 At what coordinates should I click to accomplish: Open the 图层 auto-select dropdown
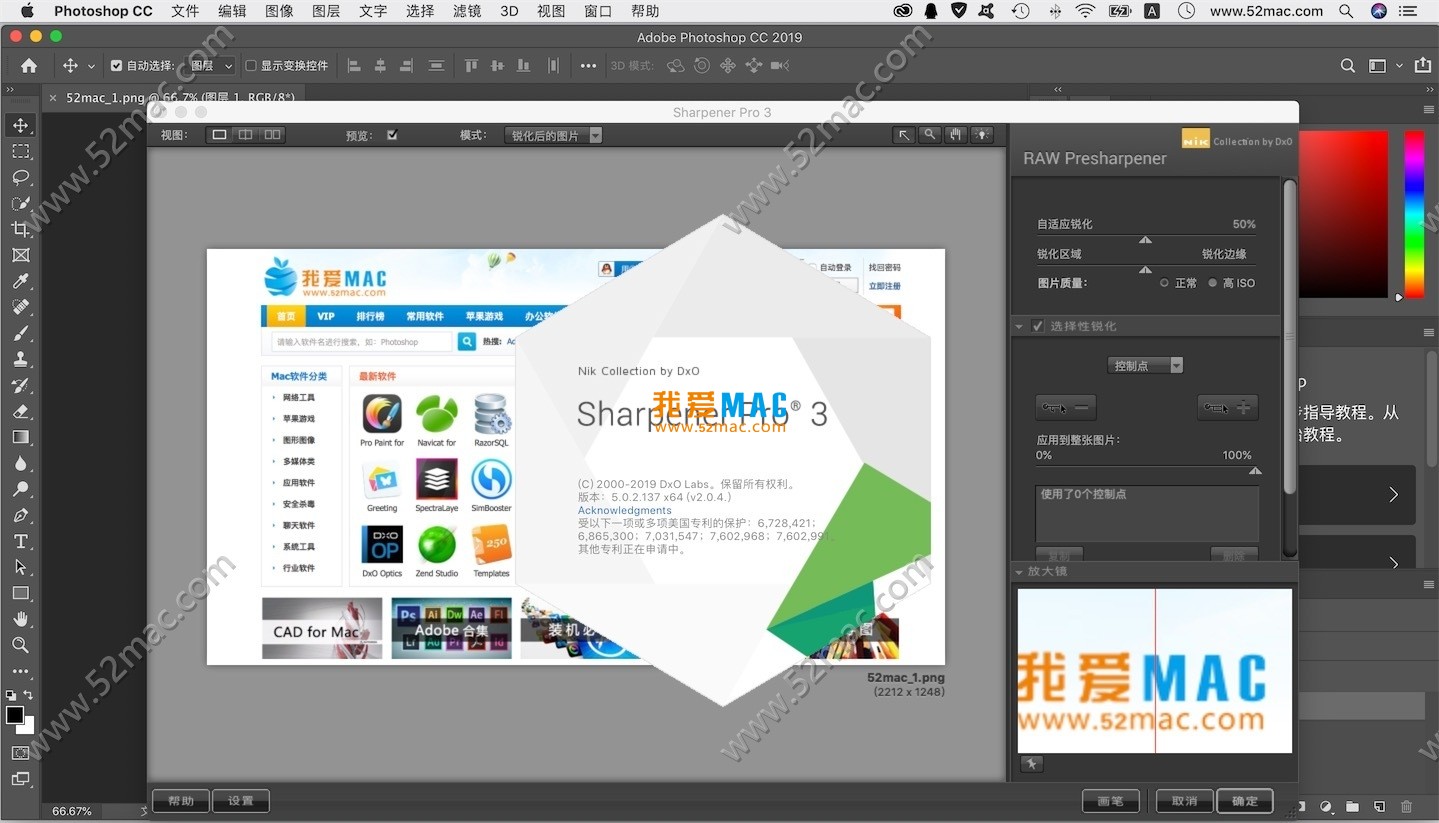coord(212,66)
